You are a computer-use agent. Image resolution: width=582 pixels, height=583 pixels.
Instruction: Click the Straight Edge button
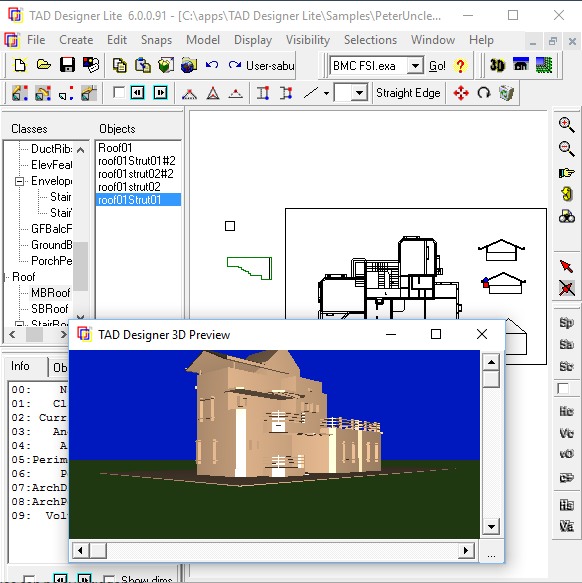point(408,93)
